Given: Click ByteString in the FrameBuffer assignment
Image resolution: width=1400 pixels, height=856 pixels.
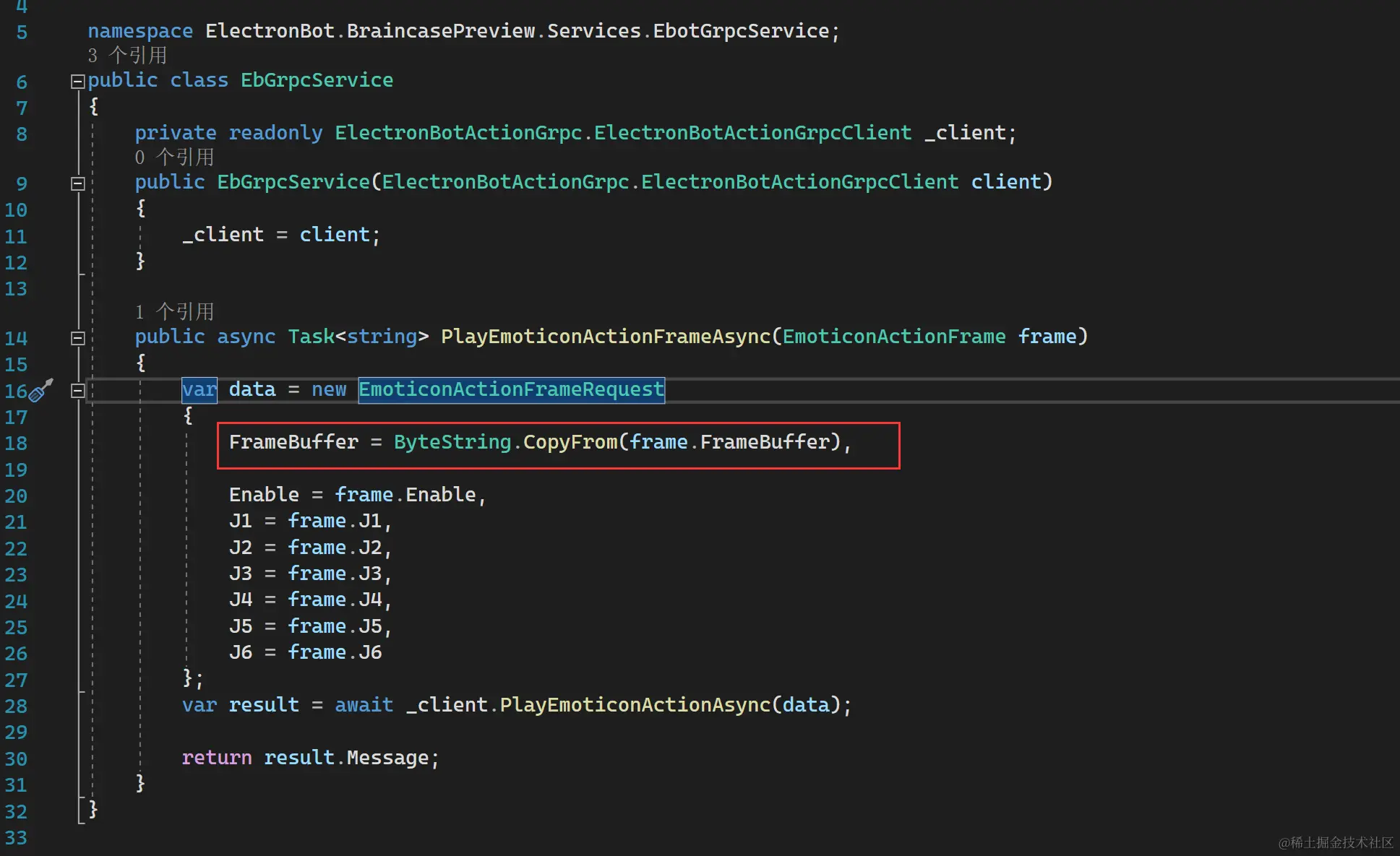Looking at the screenshot, I should [x=452, y=442].
